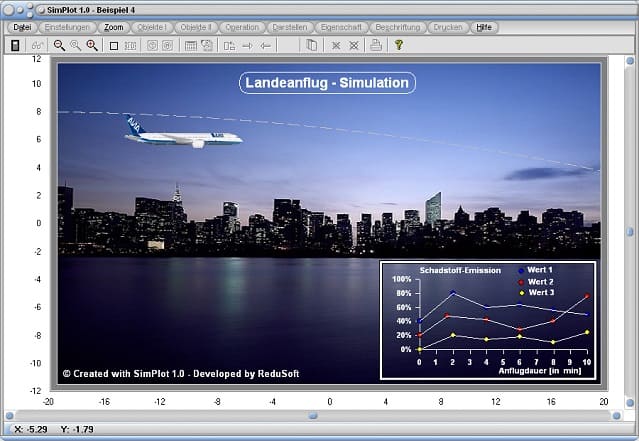639x441 pixels.
Task: Click the 'Schadstoff-Emission' chart title
Action: 460,270
